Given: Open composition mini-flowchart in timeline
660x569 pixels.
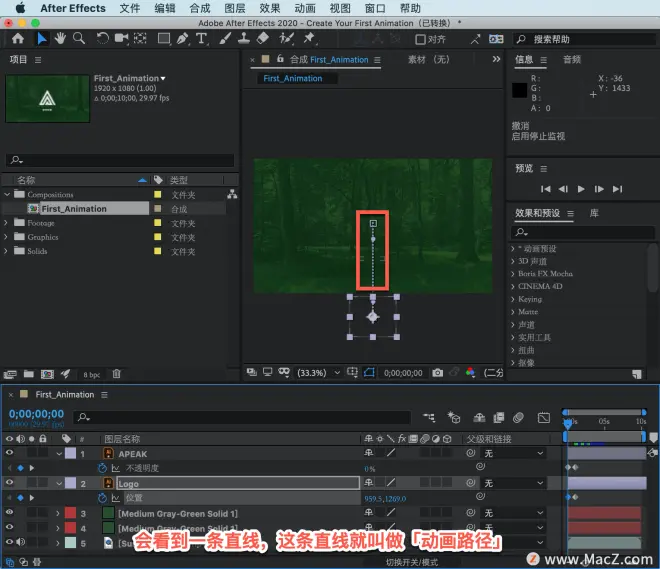Looking at the screenshot, I should (429, 417).
